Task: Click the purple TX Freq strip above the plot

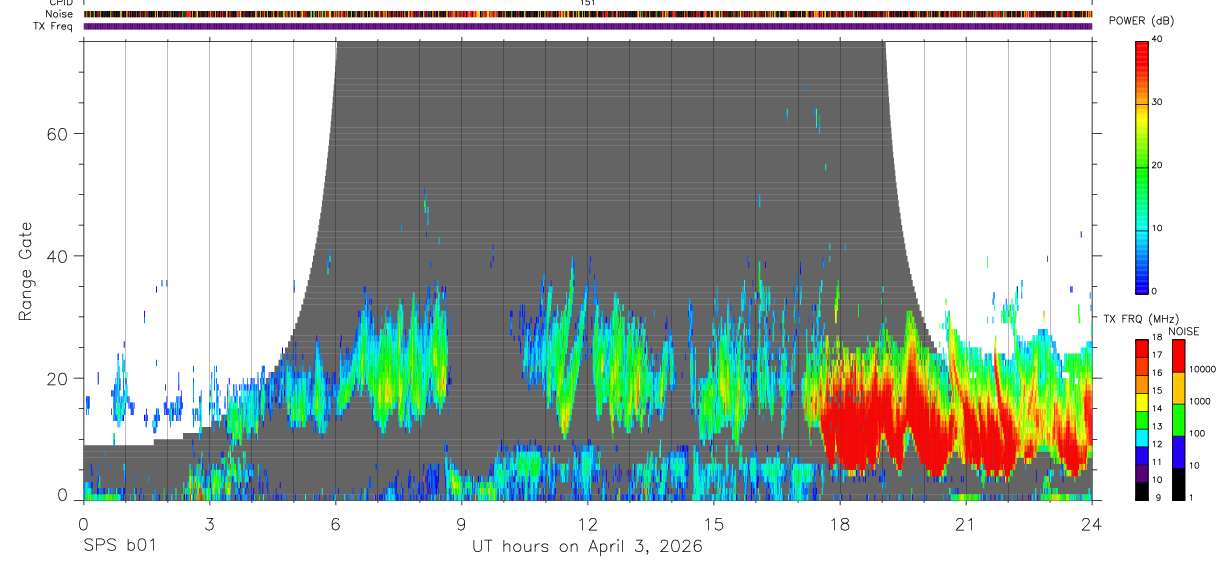Action: tap(588, 26)
